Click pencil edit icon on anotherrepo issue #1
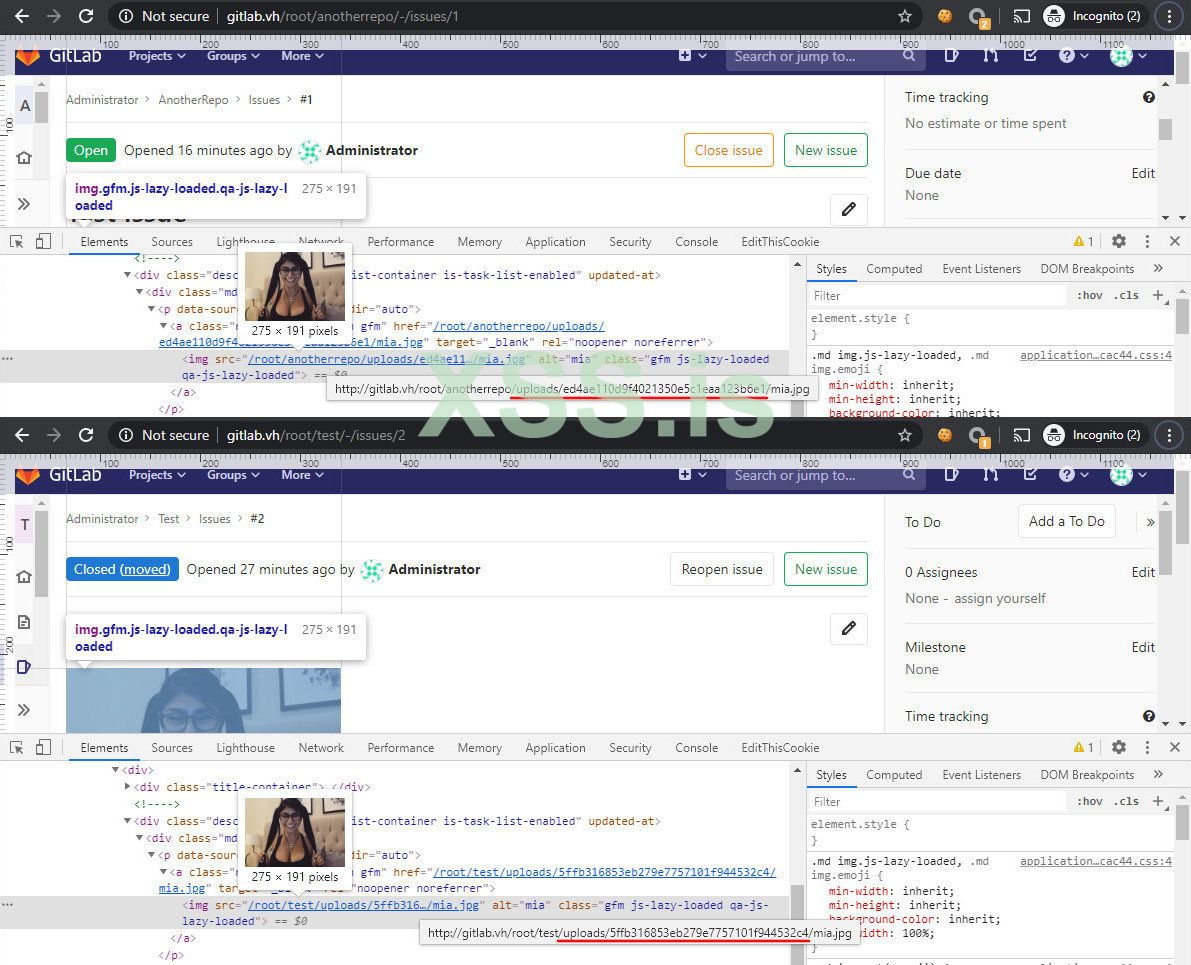The width and height of the screenshot is (1191, 965). tap(848, 209)
